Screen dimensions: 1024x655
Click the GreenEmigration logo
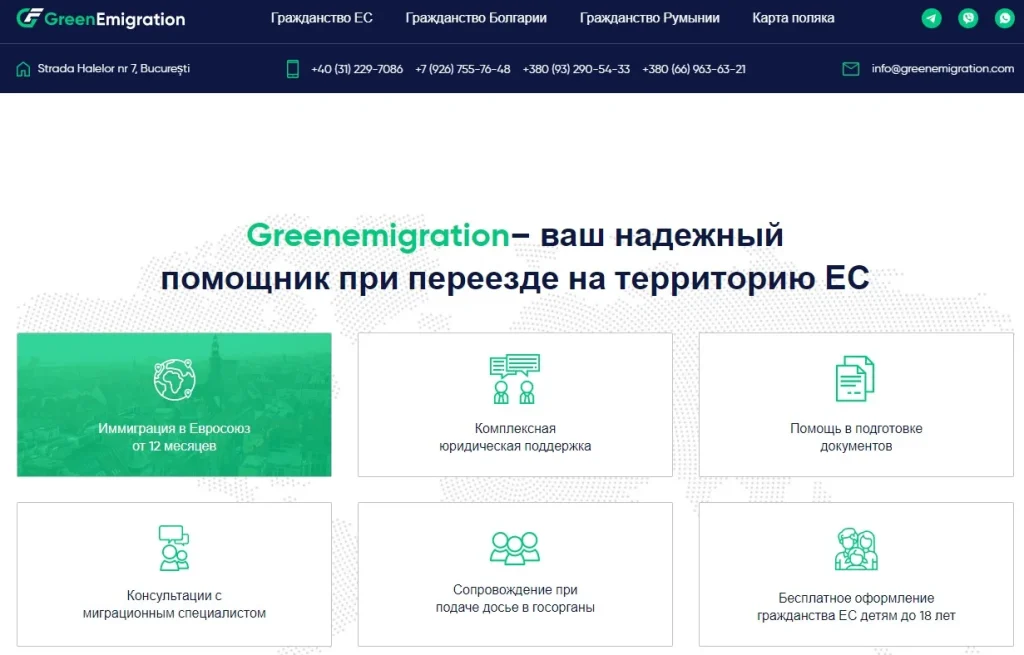101,19
